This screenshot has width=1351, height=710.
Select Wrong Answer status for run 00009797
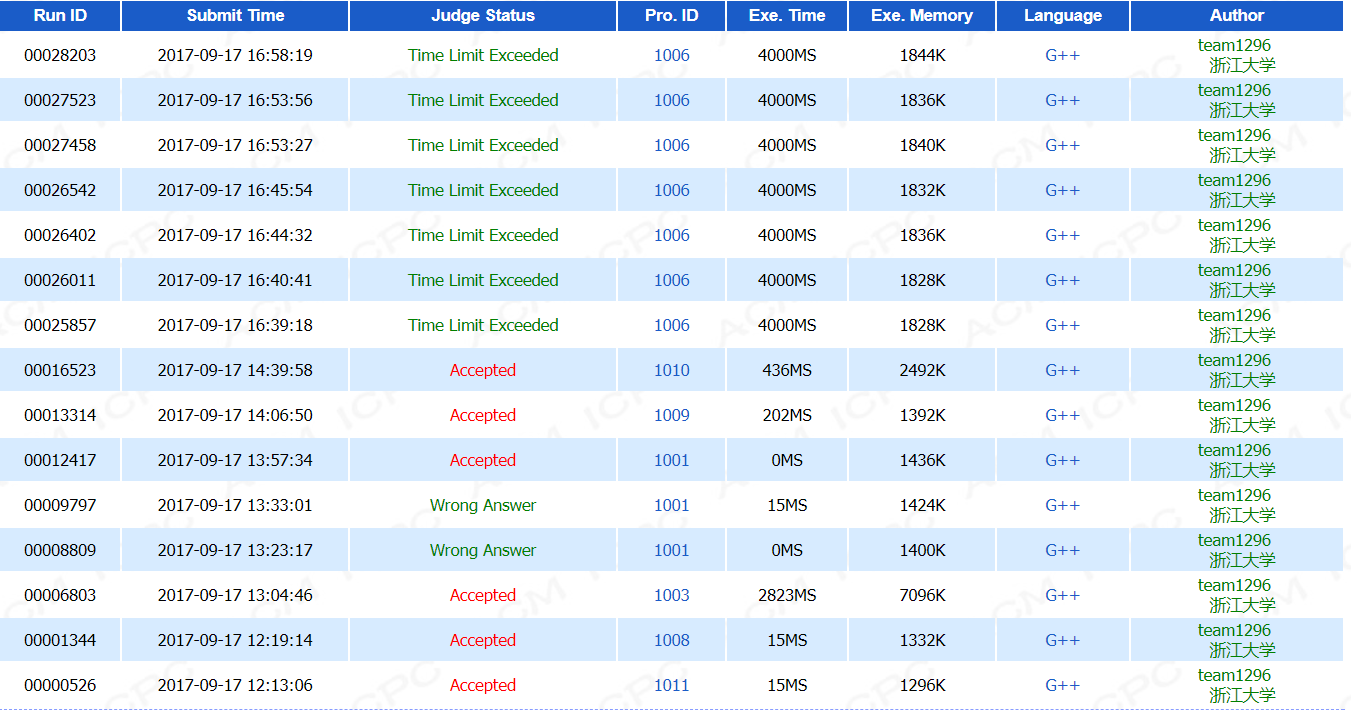(x=482, y=505)
